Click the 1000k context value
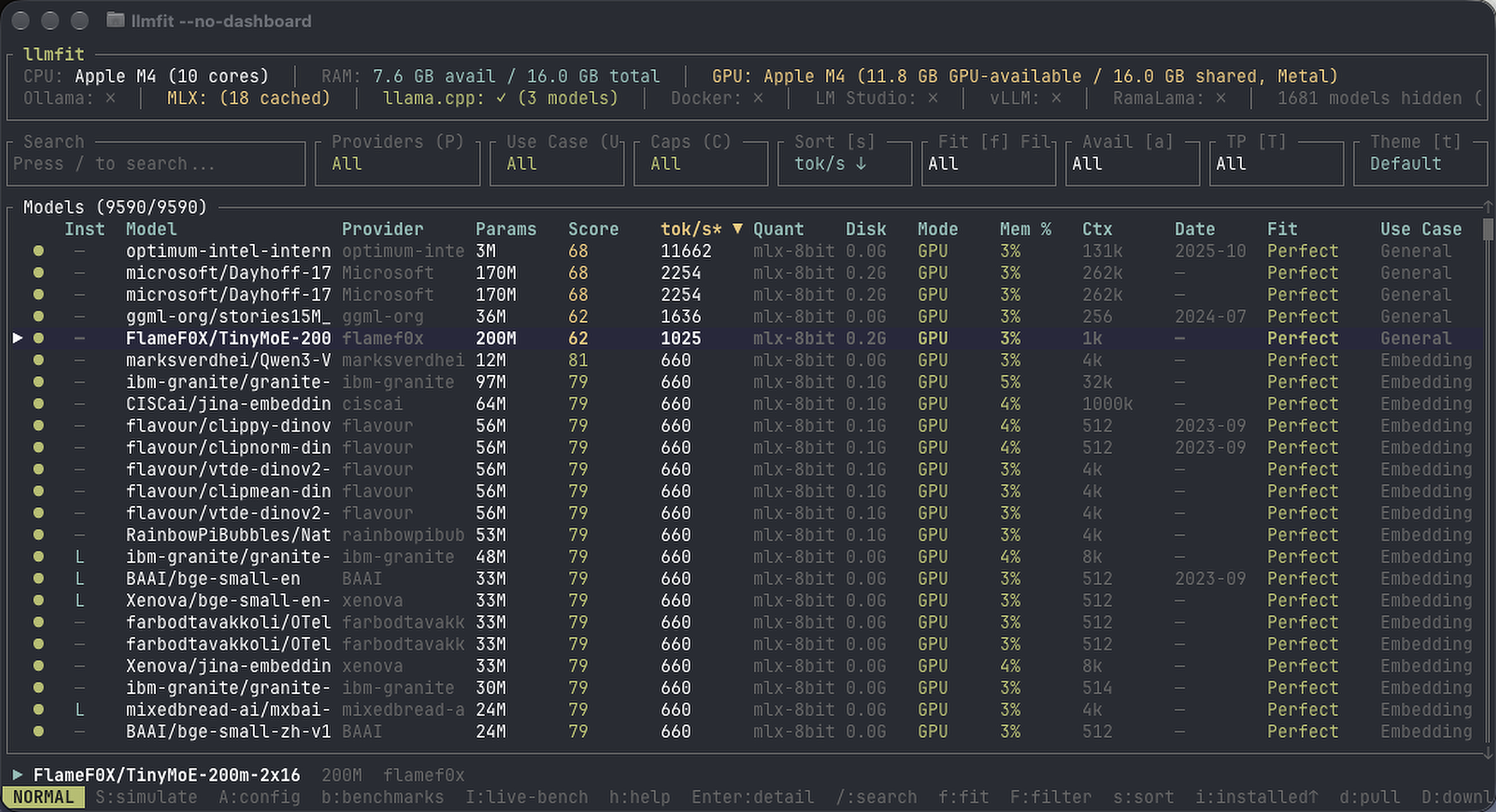The height and width of the screenshot is (812, 1496). pos(1107,404)
